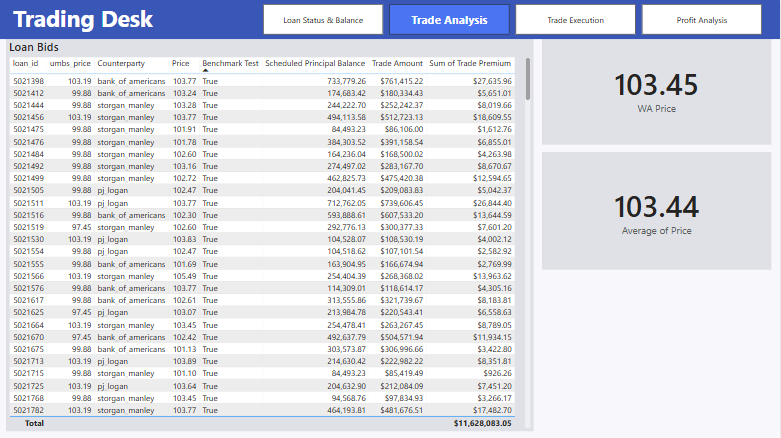Click trade premium $8,183.81
This screenshot has height=438, width=781.
[x=494, y=300]
